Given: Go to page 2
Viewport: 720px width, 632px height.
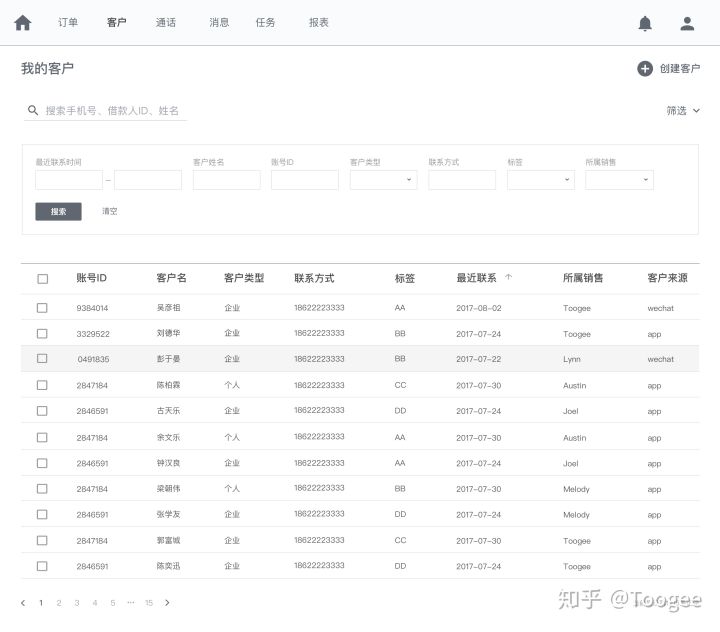Looking at the screenshot, I should 59,603.
